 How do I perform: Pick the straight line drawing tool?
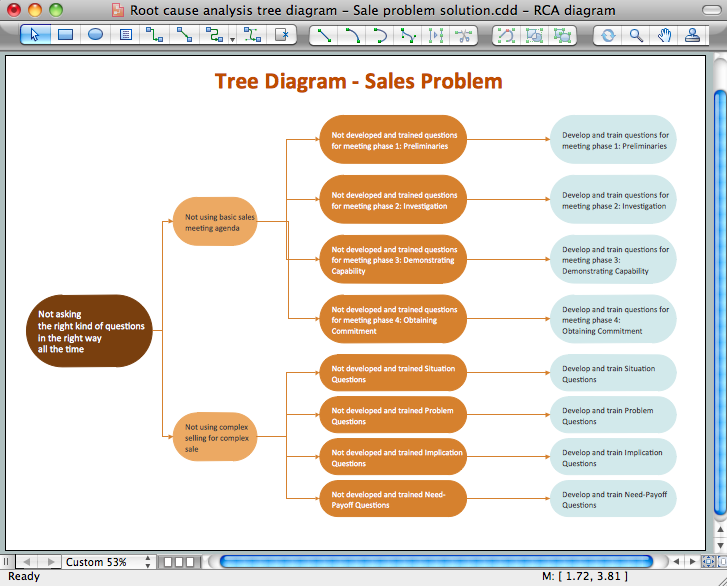click(x=324, y=35)
